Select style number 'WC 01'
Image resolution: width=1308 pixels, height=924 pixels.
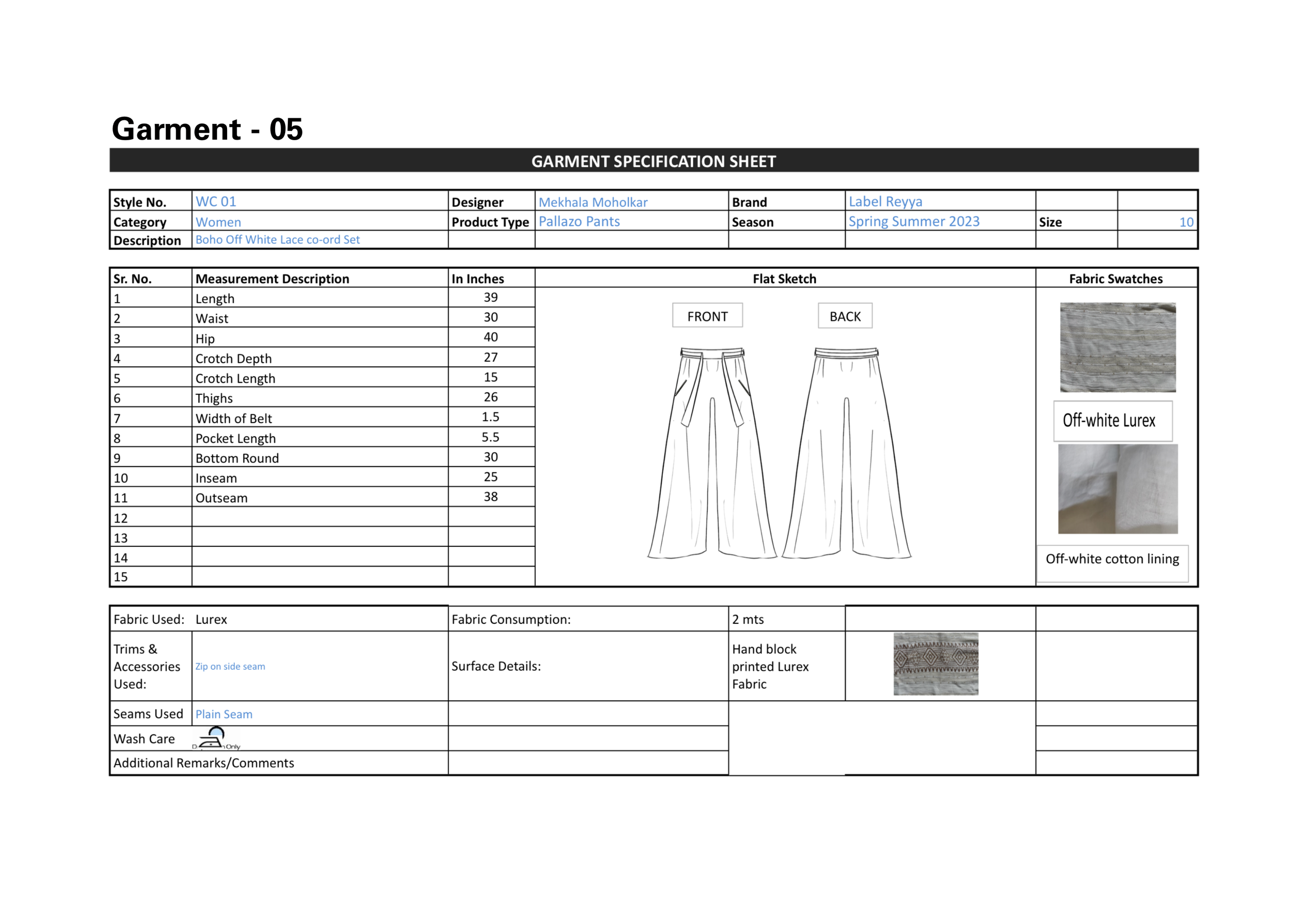(x=216, y=201)
